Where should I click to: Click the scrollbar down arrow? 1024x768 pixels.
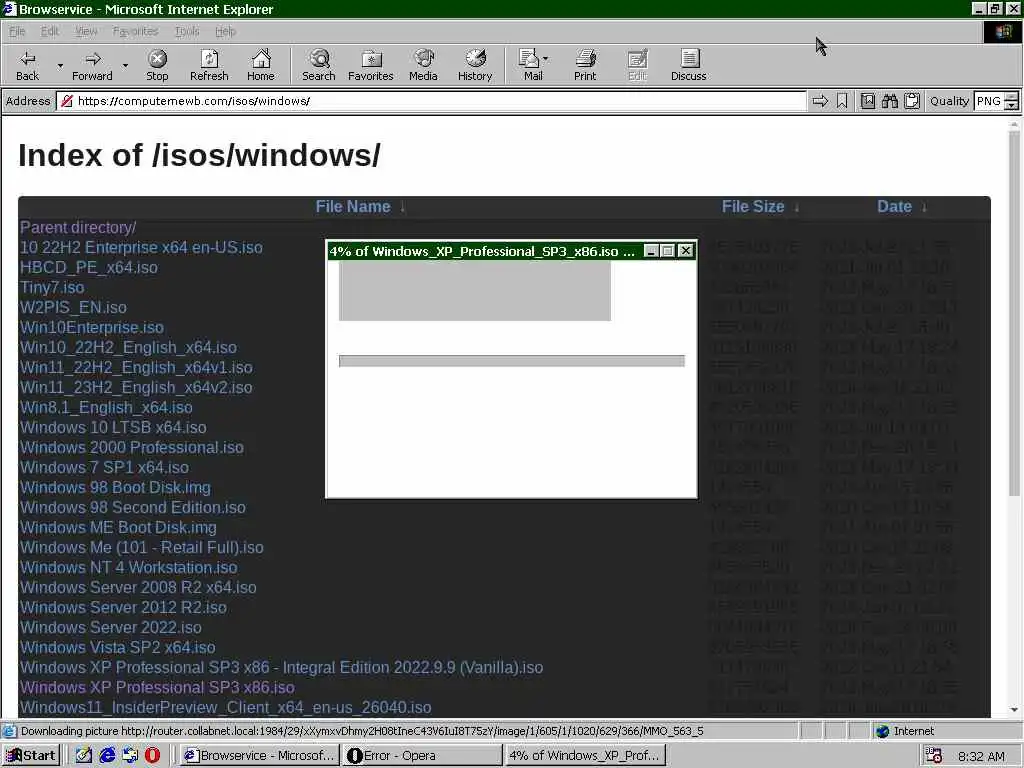(x=1014, y=710)
